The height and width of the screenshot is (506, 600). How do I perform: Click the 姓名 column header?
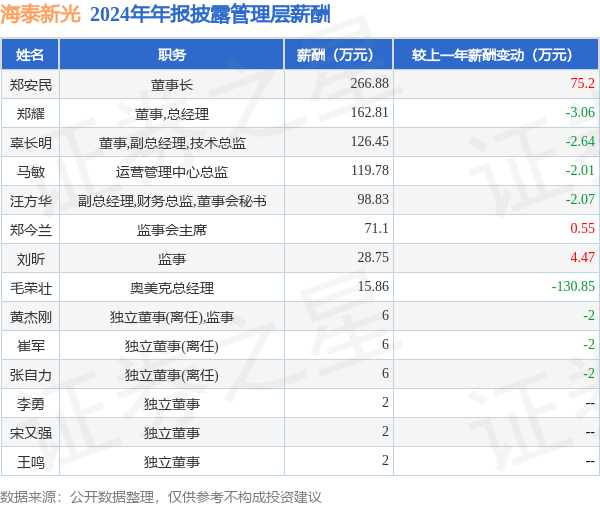click(x=30, y=55)
